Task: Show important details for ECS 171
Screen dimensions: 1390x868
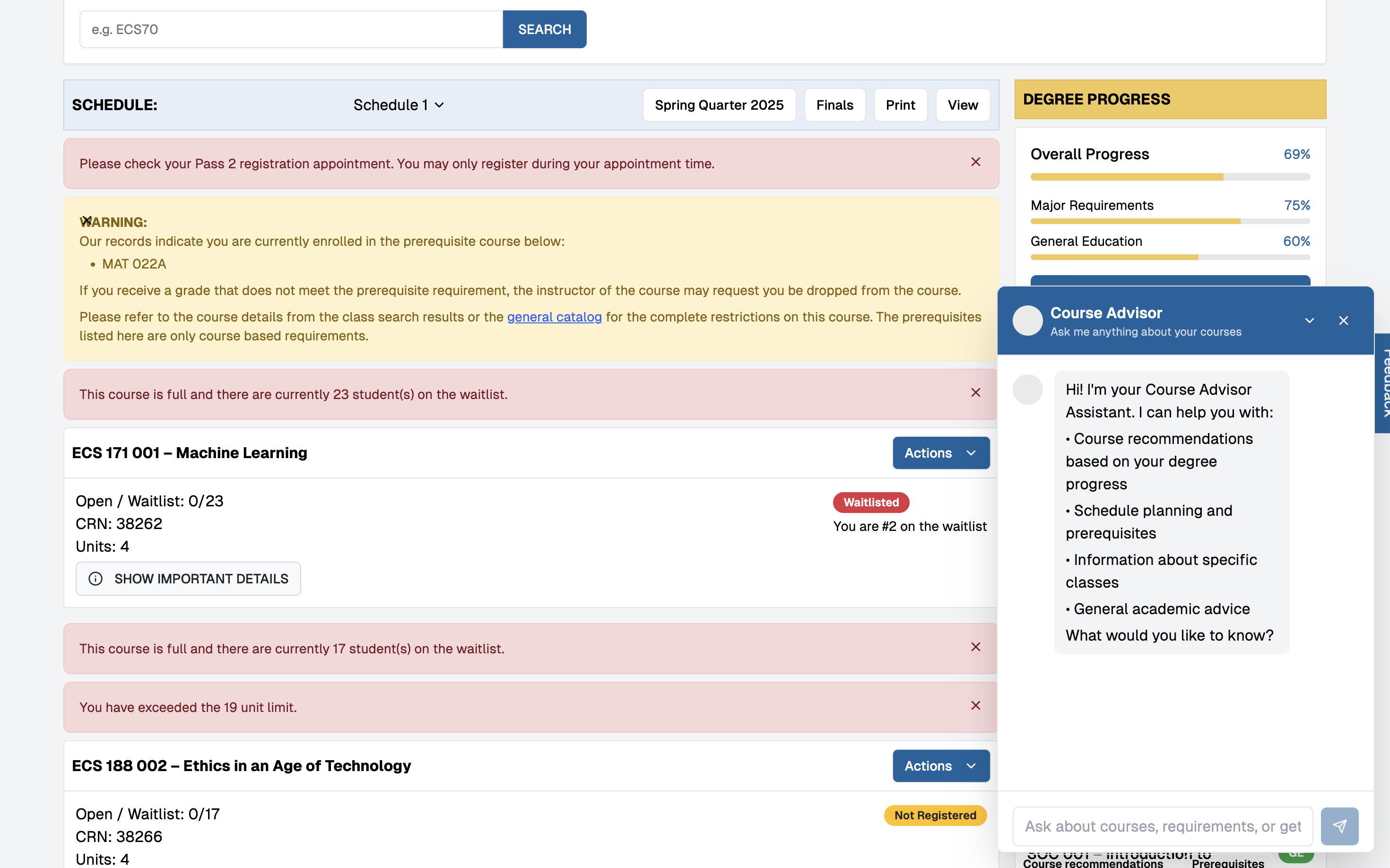Action: [188, 579]
